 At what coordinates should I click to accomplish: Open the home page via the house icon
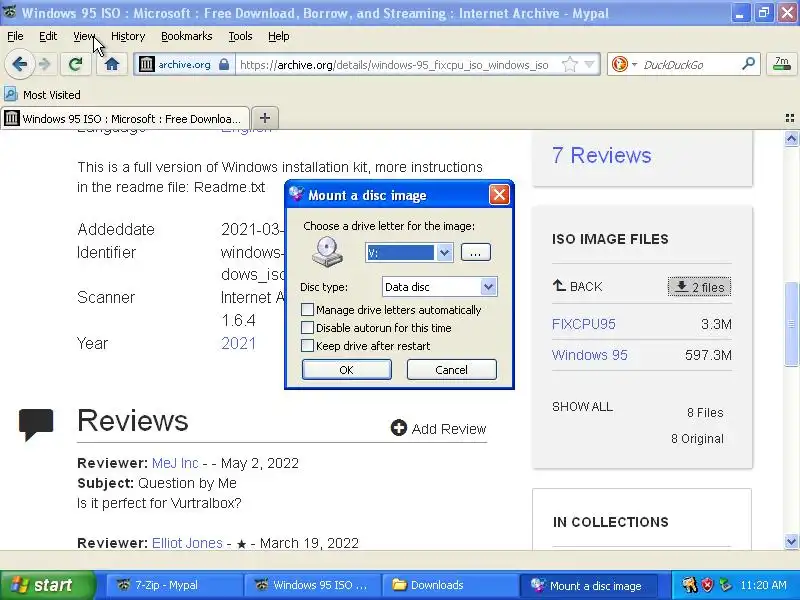(x=112, y=64)
